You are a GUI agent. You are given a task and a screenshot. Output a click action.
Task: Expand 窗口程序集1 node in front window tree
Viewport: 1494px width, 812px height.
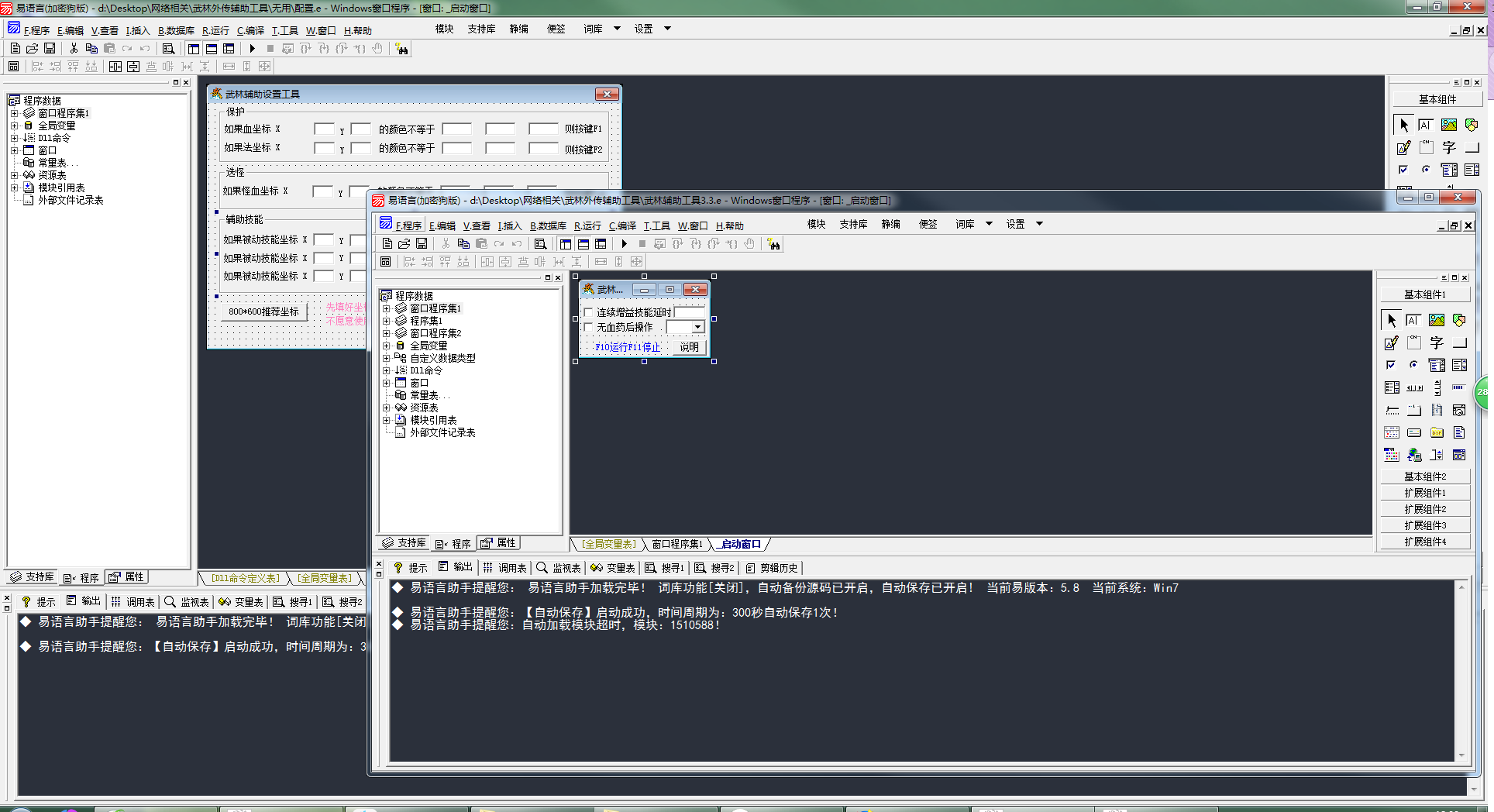(386, 308)
